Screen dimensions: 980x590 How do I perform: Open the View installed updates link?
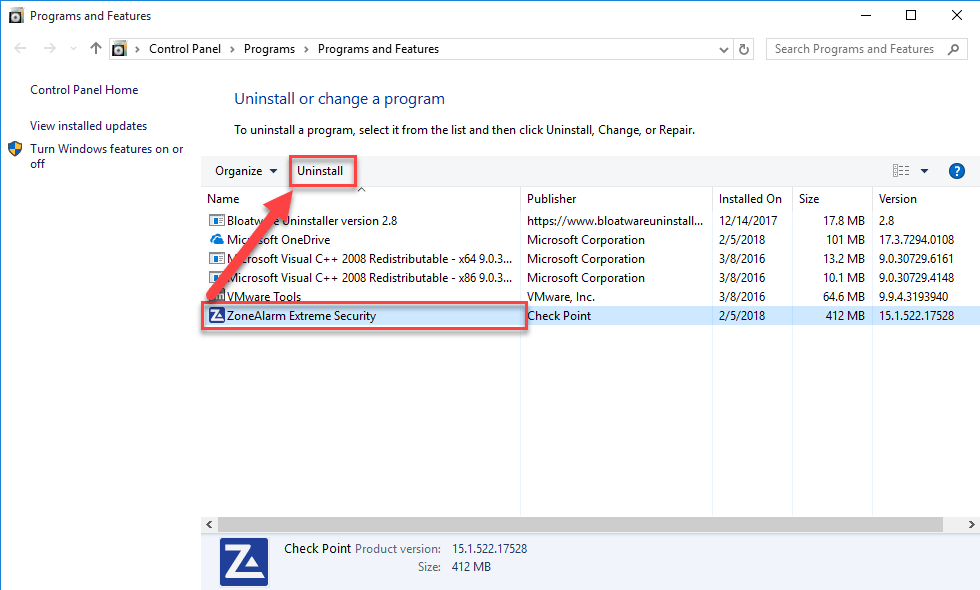coord(88,125)
